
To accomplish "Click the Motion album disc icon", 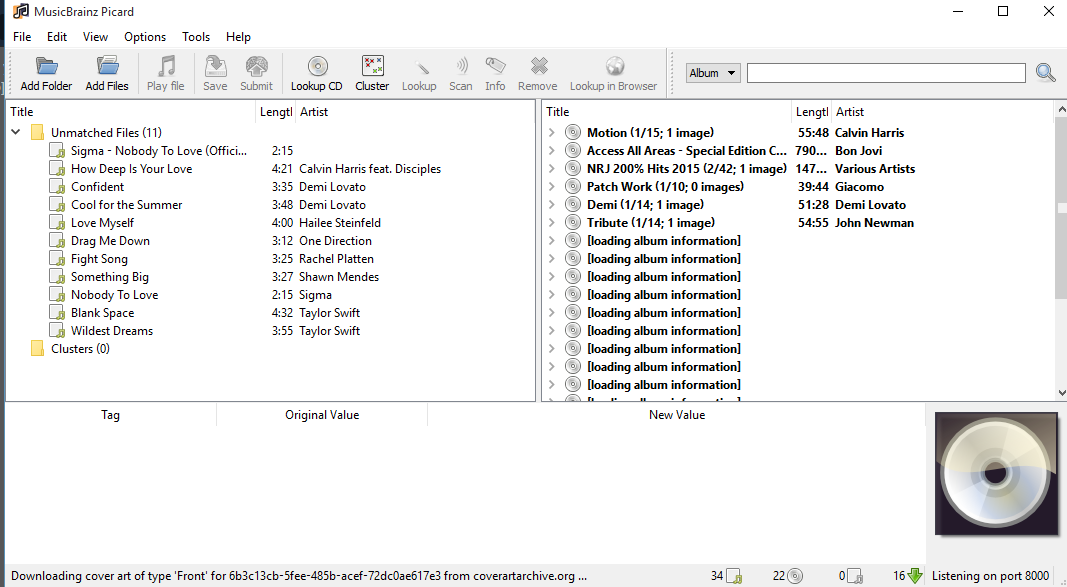I will pos(573,133).
